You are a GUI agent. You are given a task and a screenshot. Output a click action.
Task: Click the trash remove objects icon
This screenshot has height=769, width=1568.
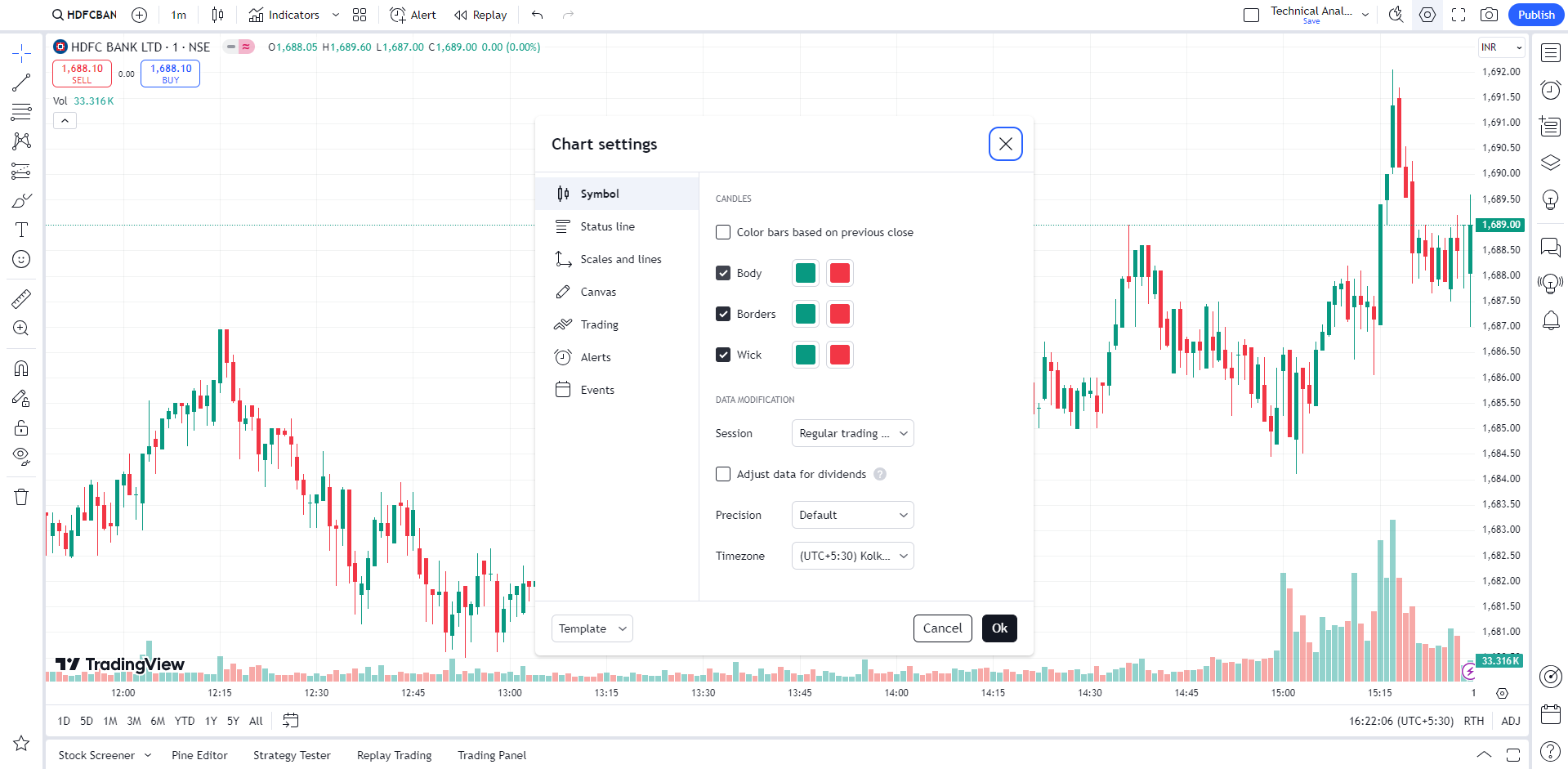point(21,497)
